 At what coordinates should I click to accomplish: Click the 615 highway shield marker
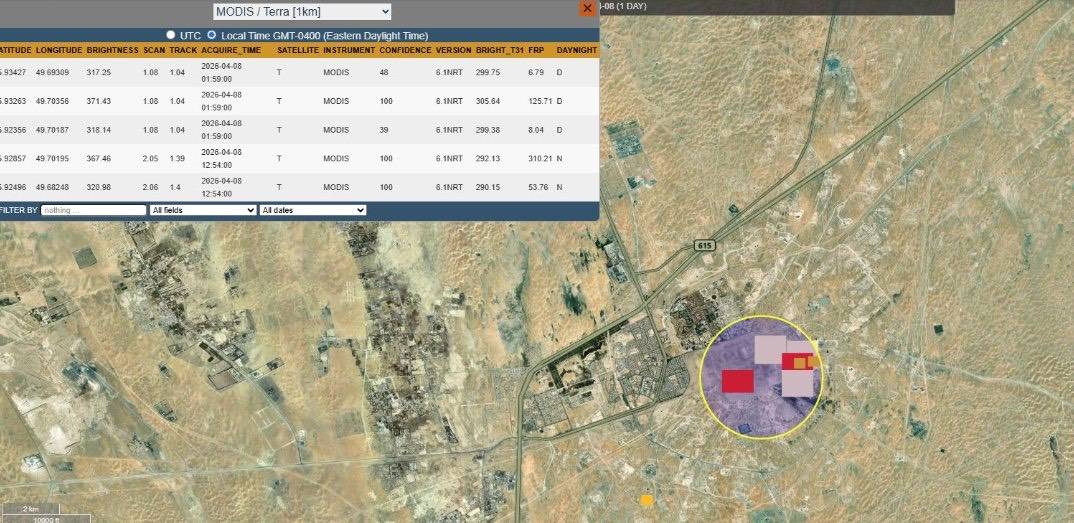click(704, 245)
